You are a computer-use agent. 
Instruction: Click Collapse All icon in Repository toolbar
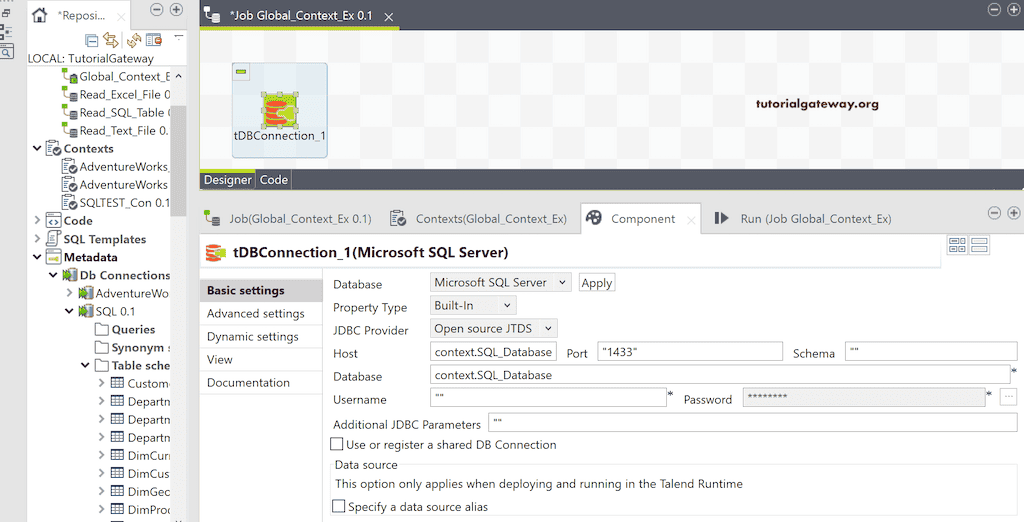click(92, 41)
